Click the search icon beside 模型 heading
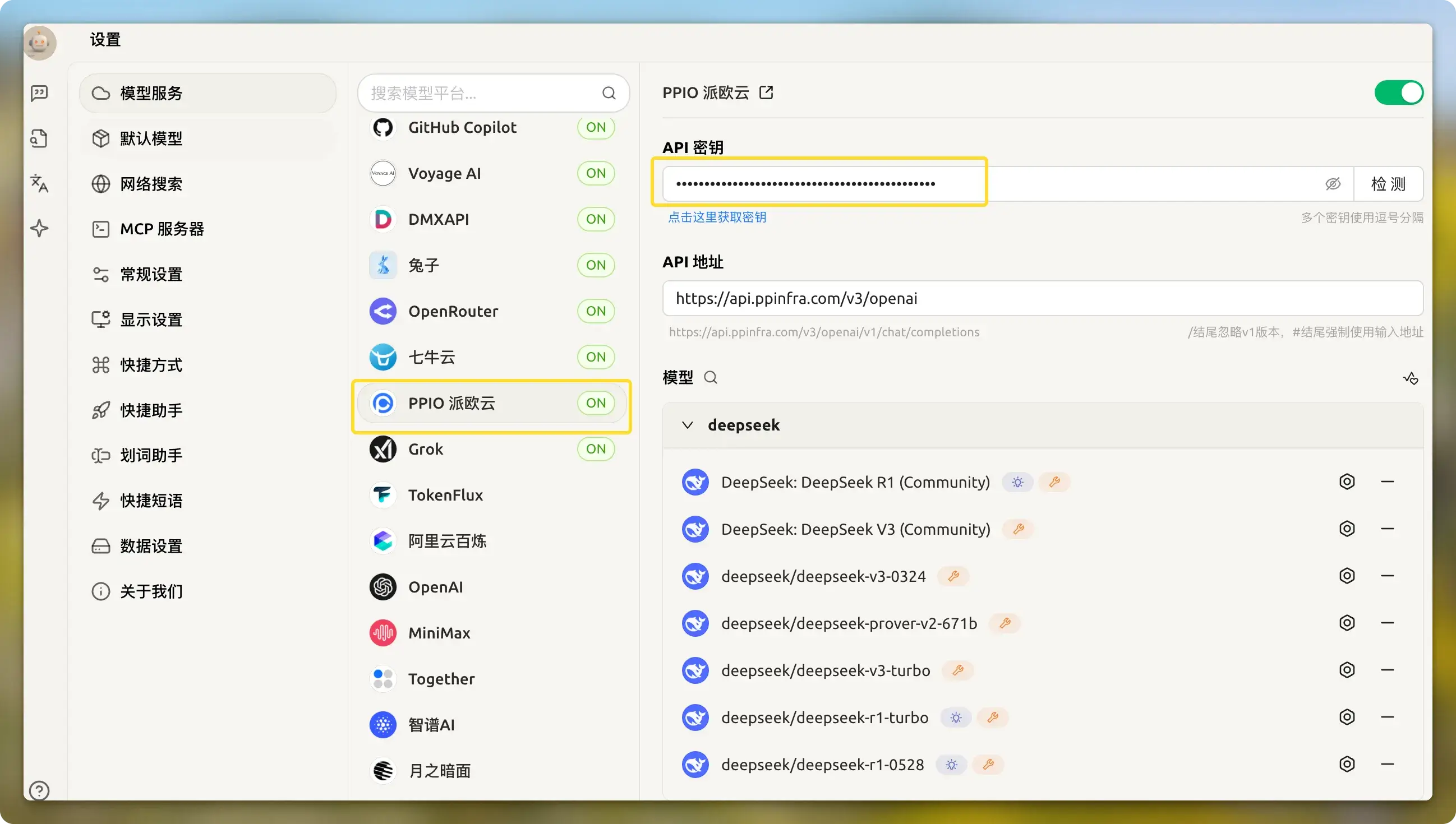 pyautogui.click(x=711, y=377)
